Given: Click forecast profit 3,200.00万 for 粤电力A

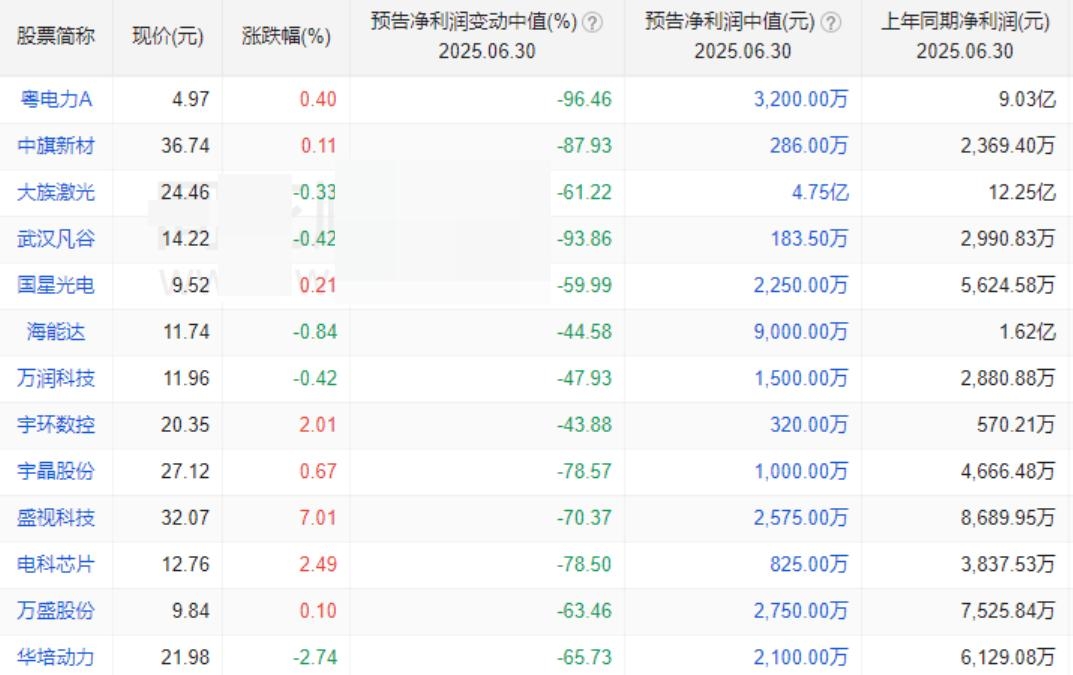Looking at the screenshot, I should click(801, 99).
